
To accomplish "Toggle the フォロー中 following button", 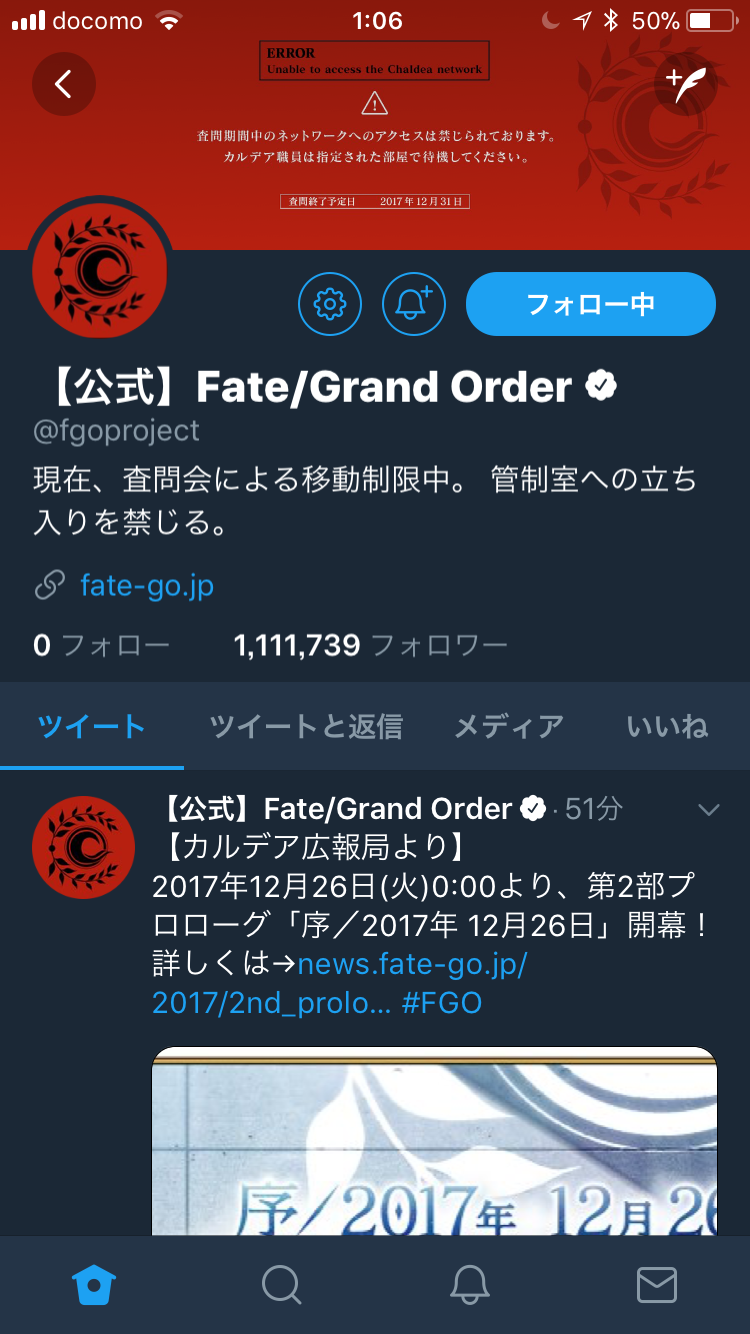I will [591, 303].
